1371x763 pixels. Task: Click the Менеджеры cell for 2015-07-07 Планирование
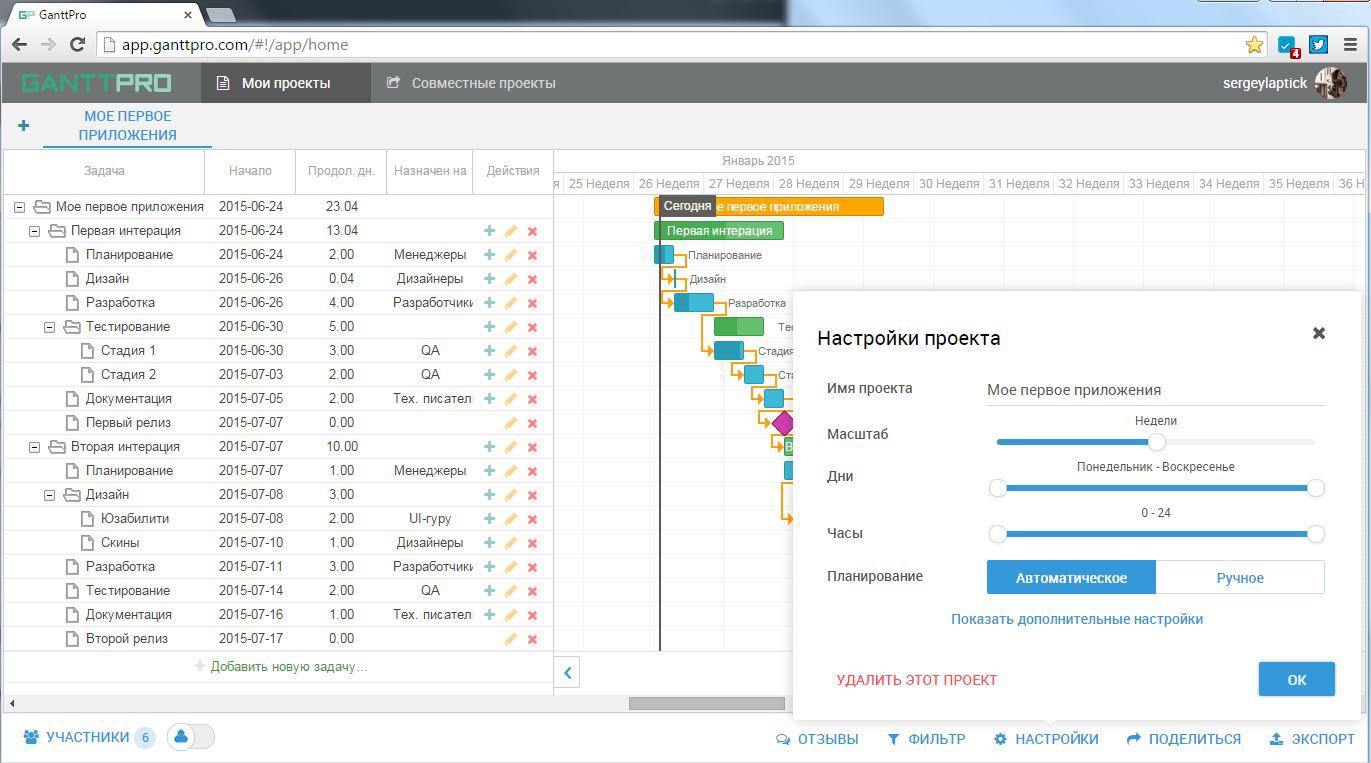430,471
